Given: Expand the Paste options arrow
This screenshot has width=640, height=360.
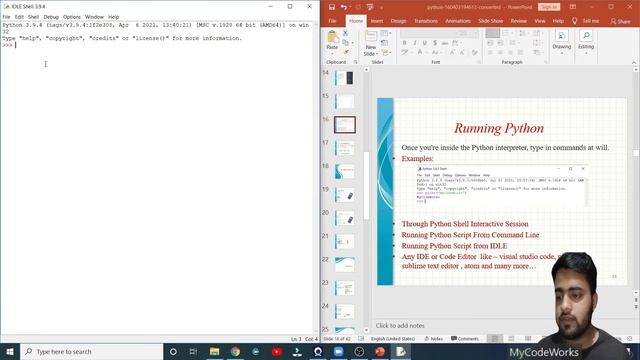Looking at the screenshot, I should click(332, 53).
